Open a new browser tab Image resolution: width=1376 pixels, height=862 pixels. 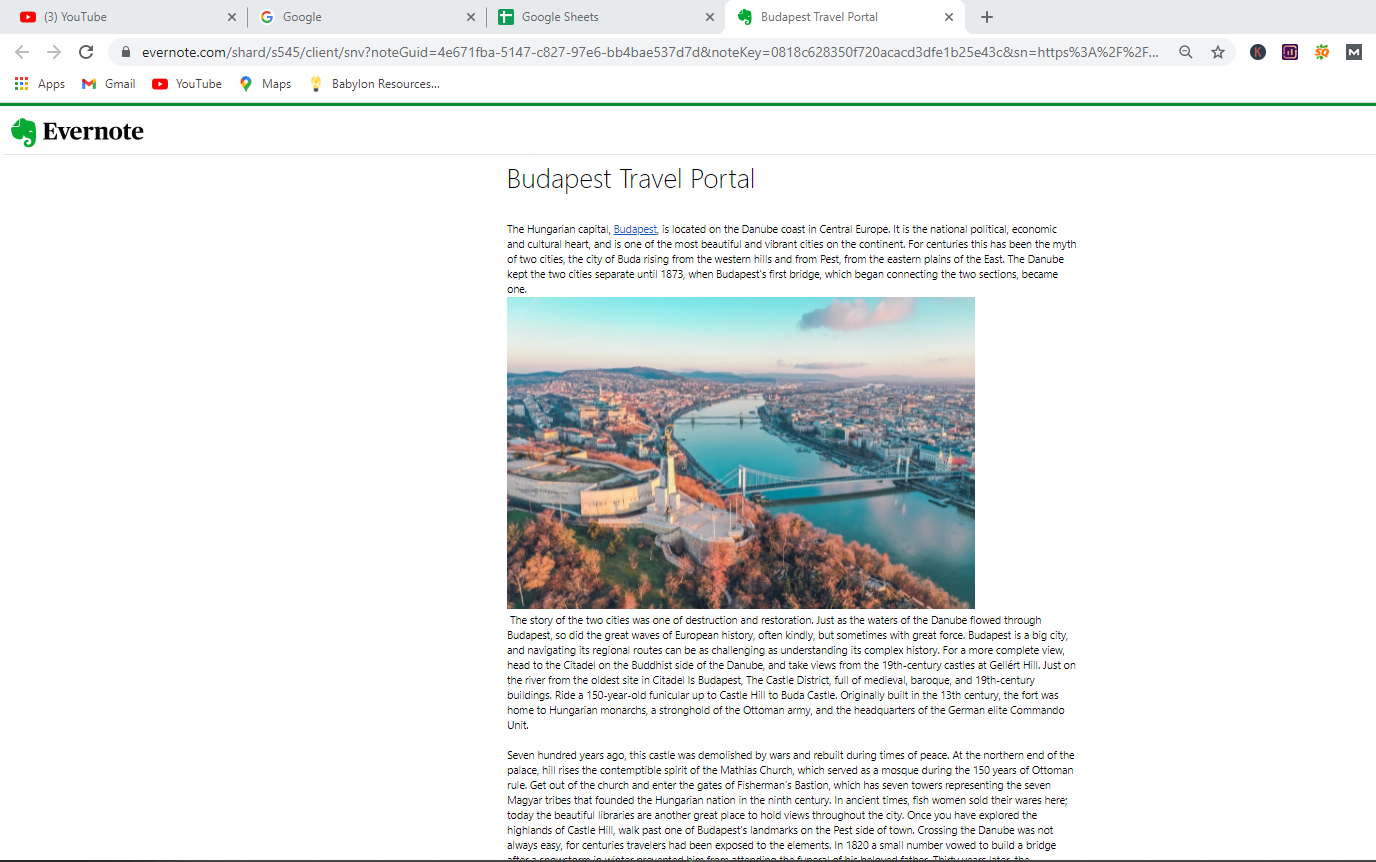pyautogui.click(x=986, y=17)
